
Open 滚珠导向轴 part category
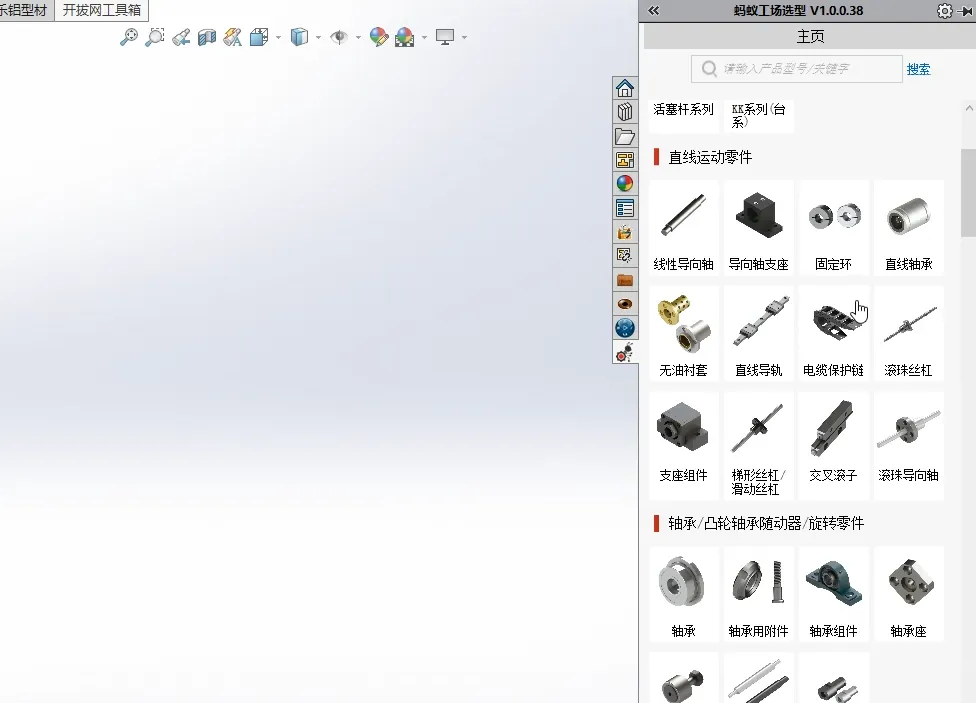click(909, 446)
